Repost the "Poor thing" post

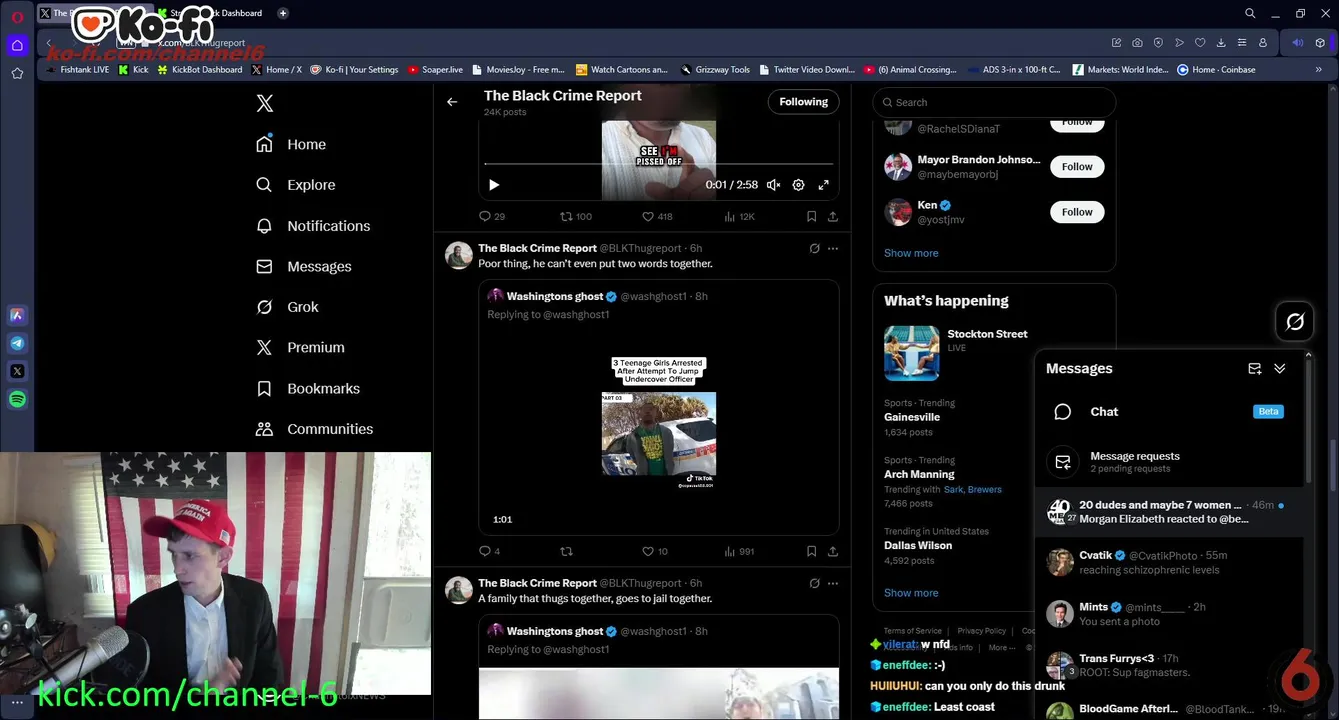(567, 551)
